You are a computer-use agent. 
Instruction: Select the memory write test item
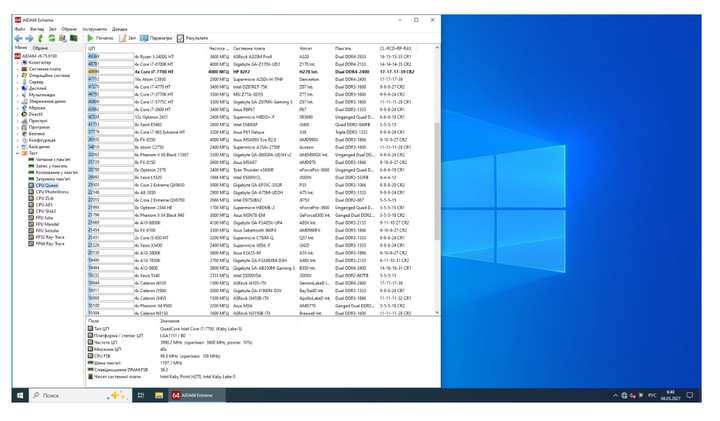pos(48,166)
